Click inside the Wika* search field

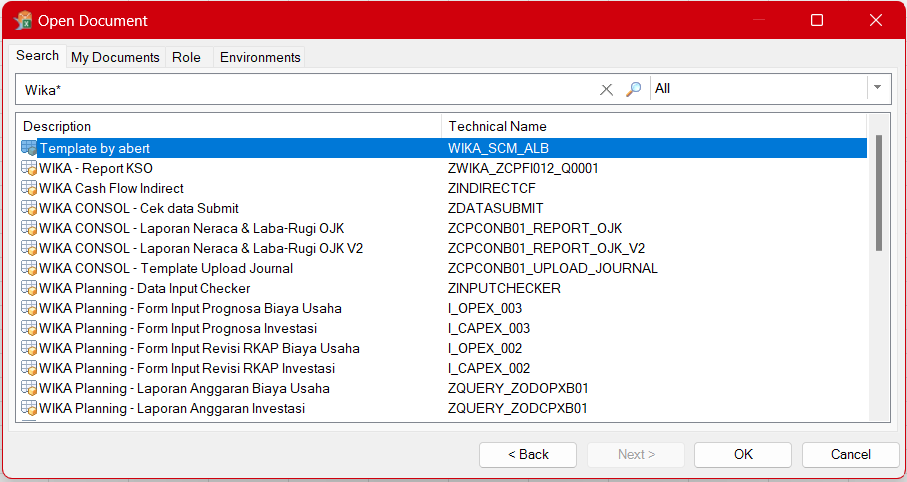[300, 89]
